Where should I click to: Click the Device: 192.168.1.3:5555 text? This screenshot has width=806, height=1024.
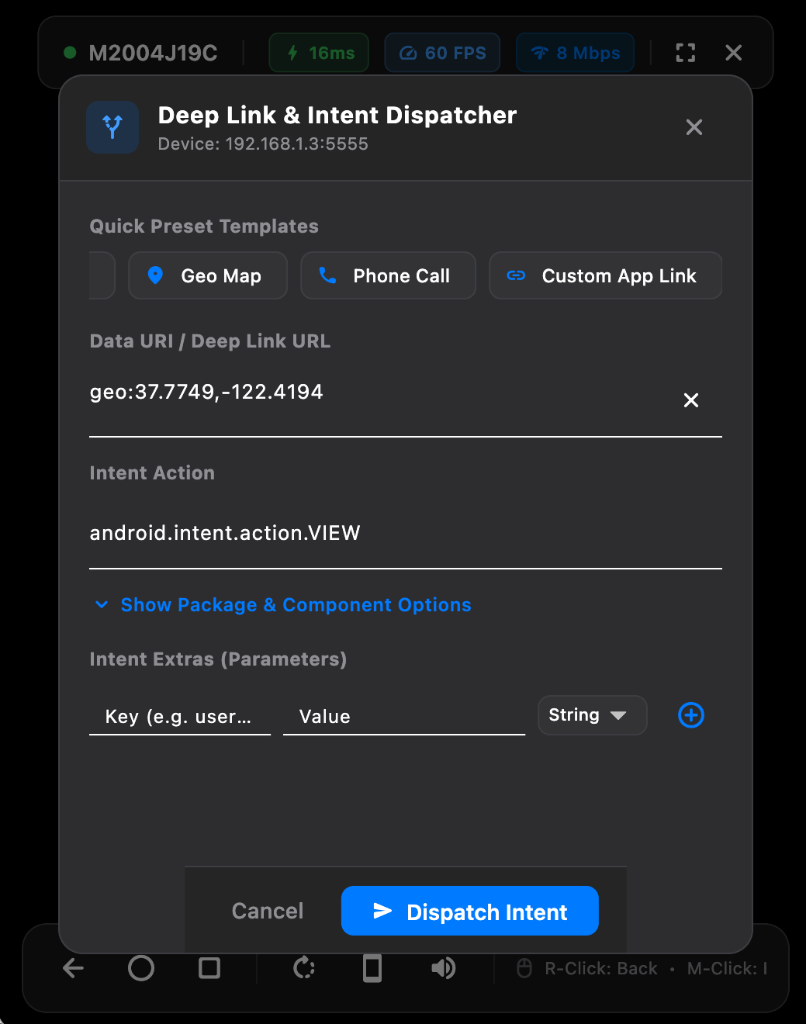coord(263,144)
